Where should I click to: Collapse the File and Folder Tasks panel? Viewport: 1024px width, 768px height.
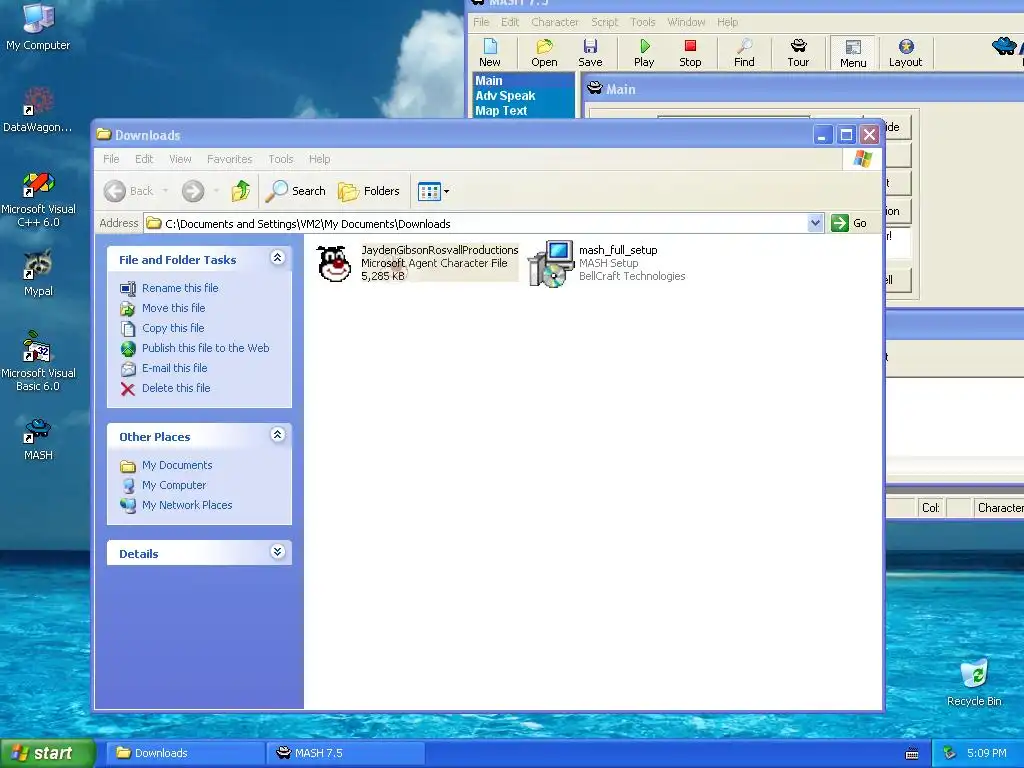(x=278, y=258)
